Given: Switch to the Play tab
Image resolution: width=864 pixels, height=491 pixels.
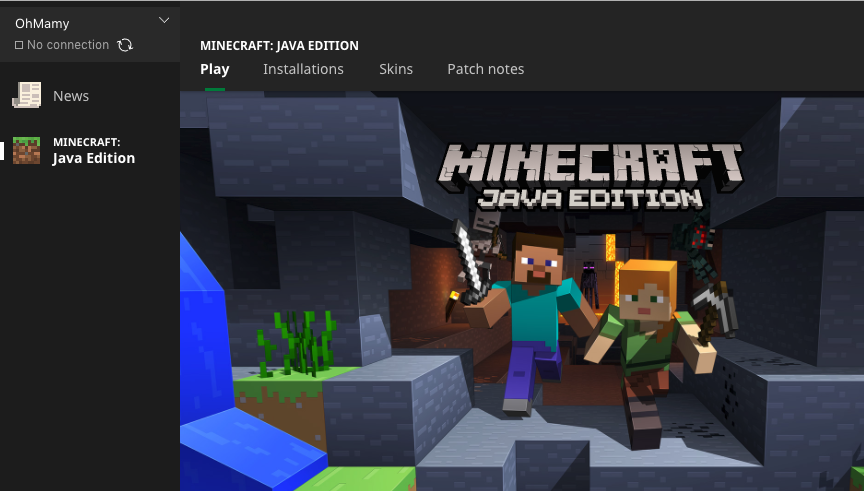Looking at the screenshot, I should click(x=214, y=69).
